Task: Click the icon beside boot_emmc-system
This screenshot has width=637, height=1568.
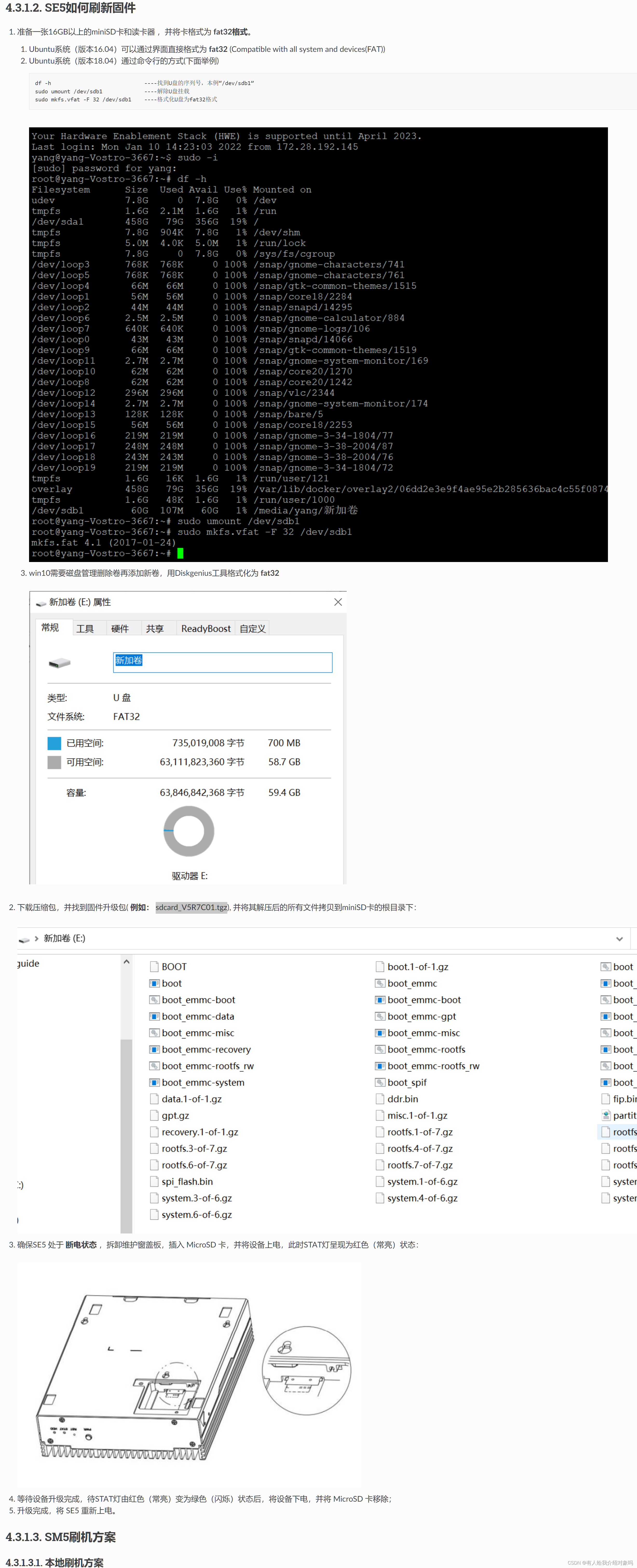Action: (154, 1082)
